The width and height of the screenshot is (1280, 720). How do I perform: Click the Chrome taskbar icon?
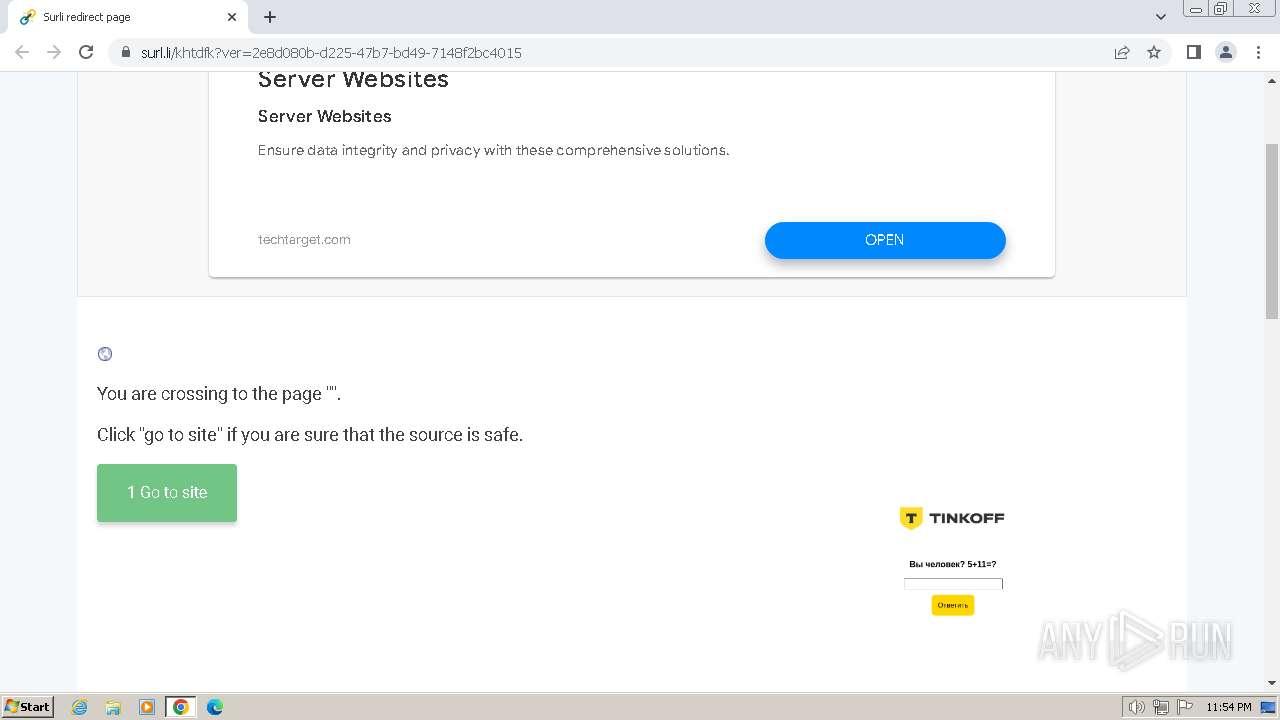[181, 707]
